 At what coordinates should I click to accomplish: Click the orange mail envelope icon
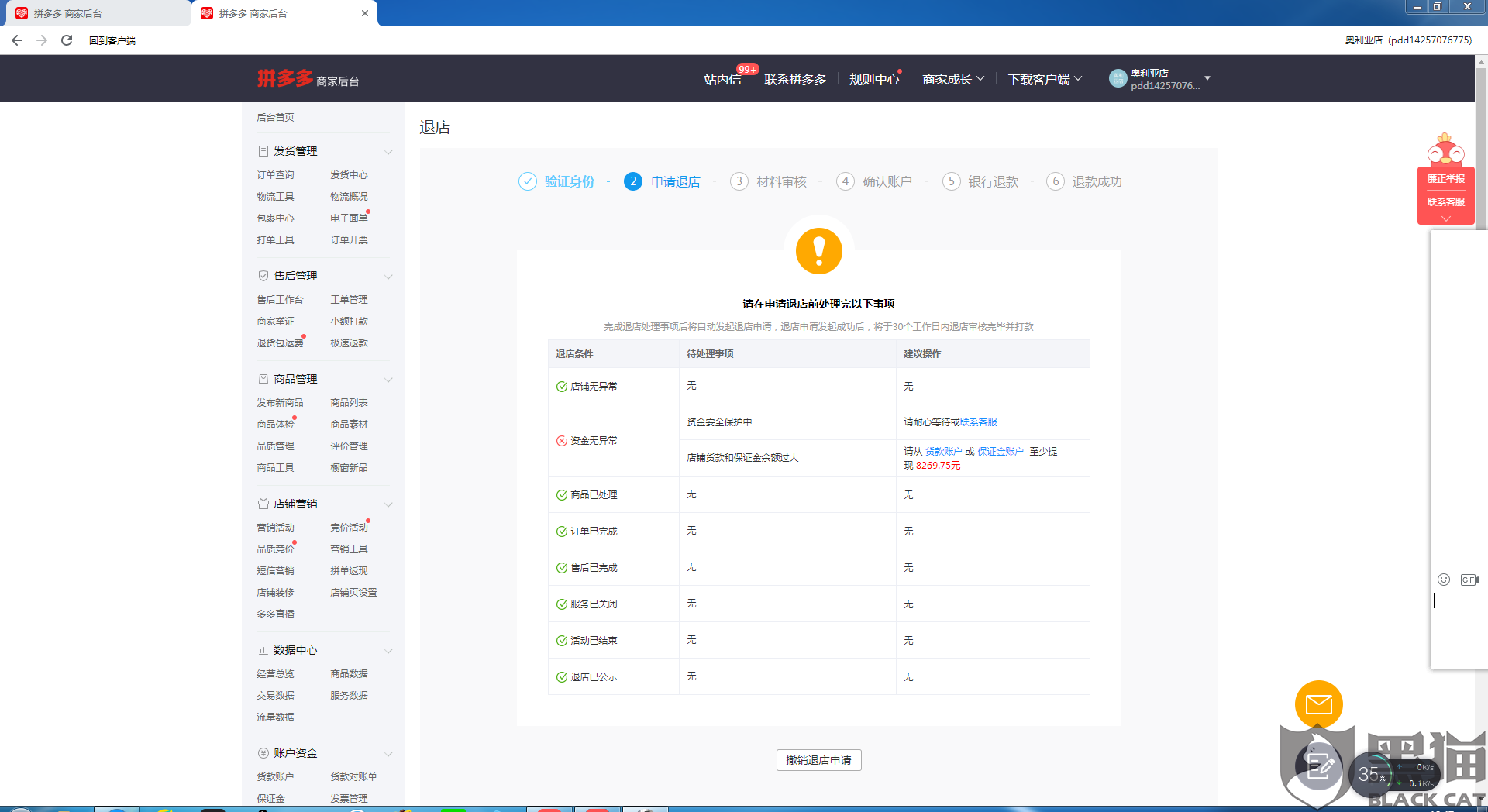1318,704
